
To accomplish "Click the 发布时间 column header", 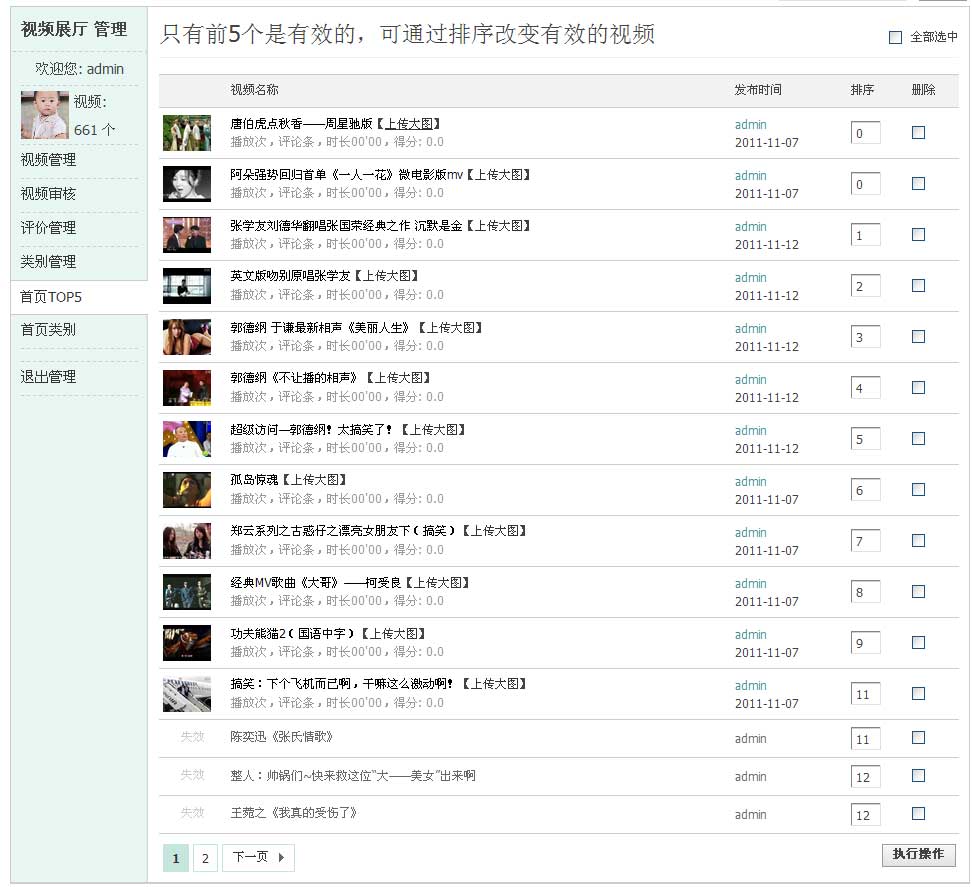I will point(758,90).
